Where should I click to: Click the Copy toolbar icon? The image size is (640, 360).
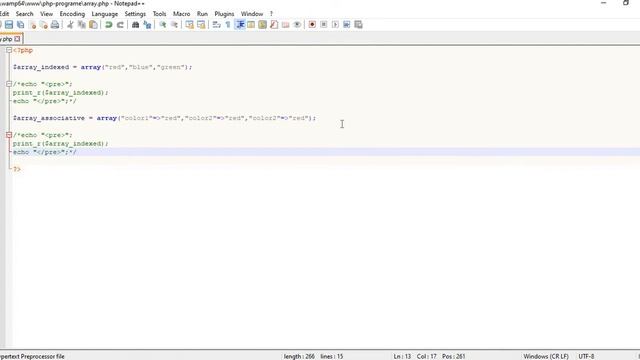click(82, 25)
